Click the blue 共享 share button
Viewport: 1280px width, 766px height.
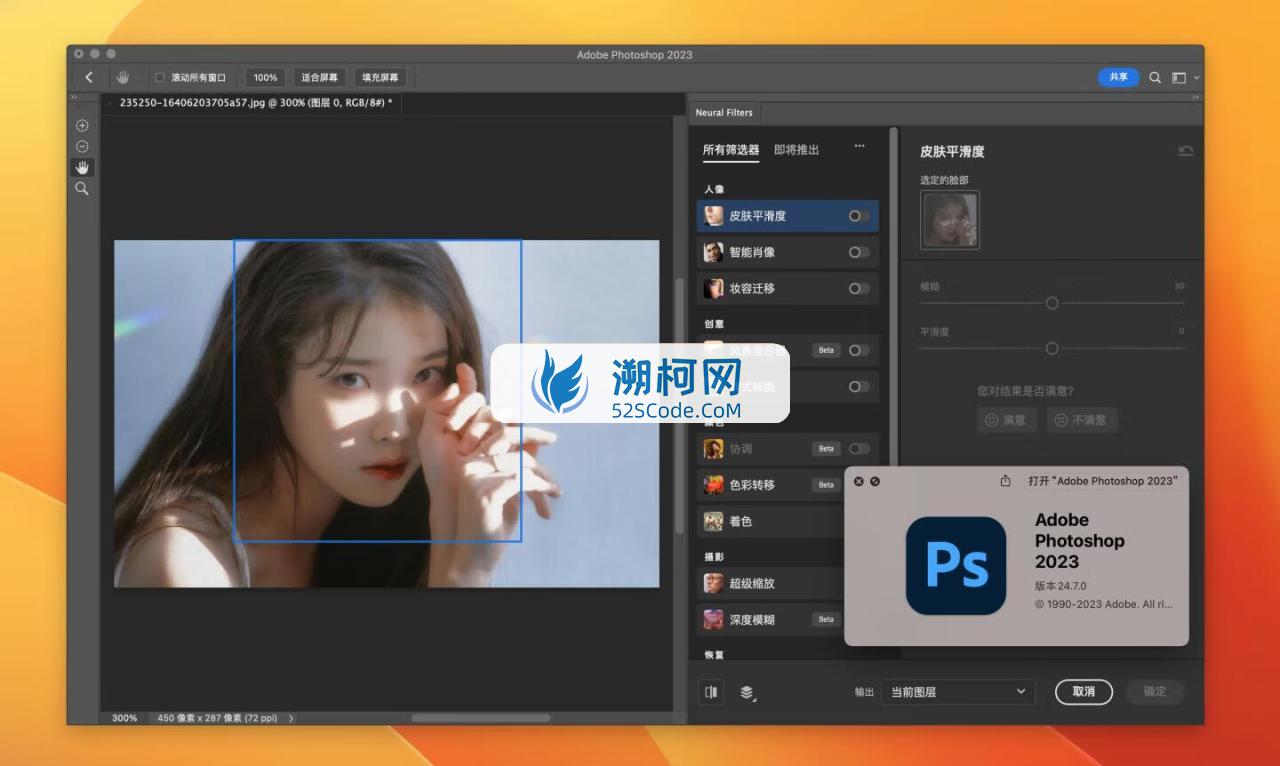pos(1118,77)
